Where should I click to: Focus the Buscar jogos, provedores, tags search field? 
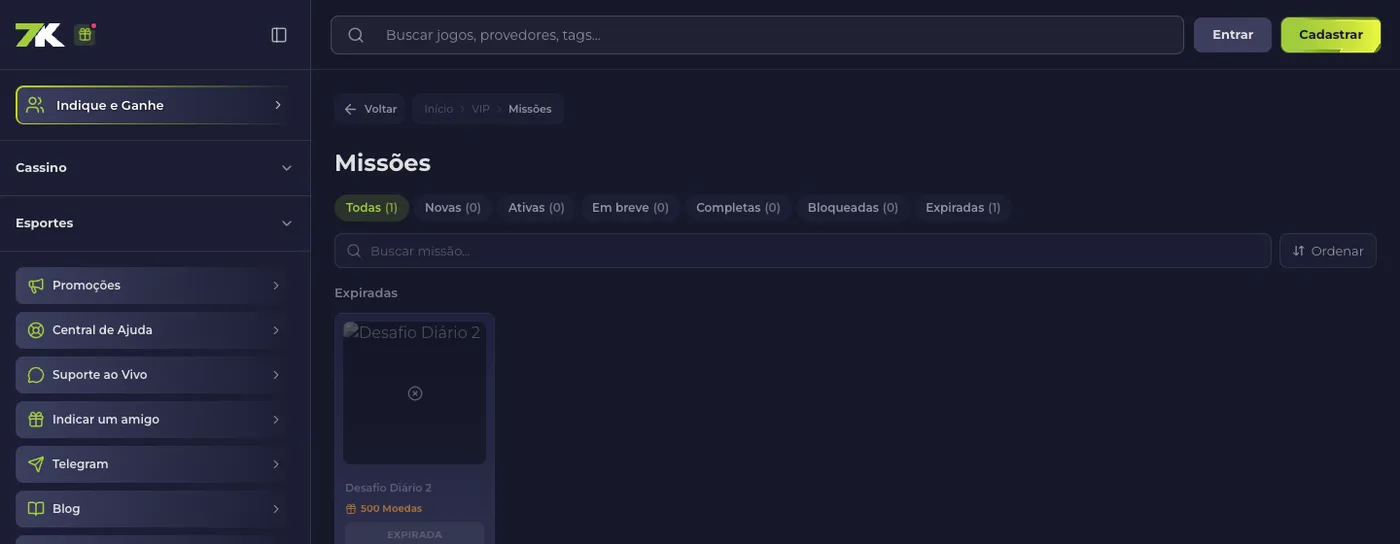click(757, 35)
